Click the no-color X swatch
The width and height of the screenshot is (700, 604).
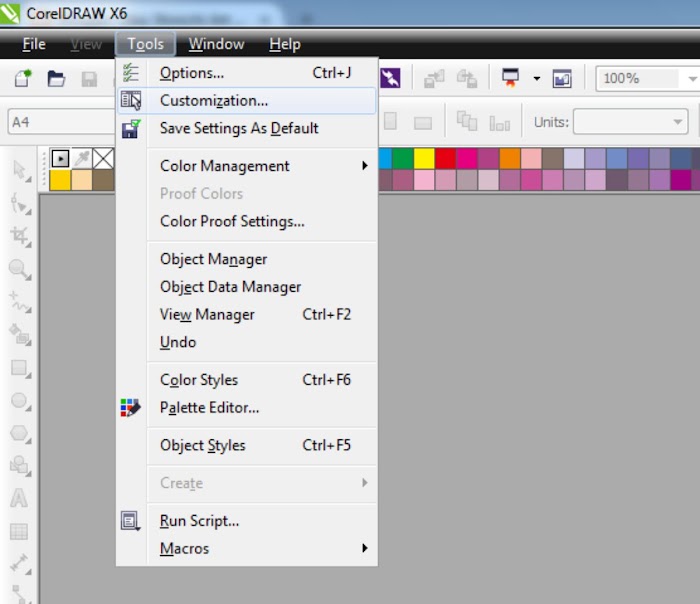pyautogui.click(x=103, y=158)
